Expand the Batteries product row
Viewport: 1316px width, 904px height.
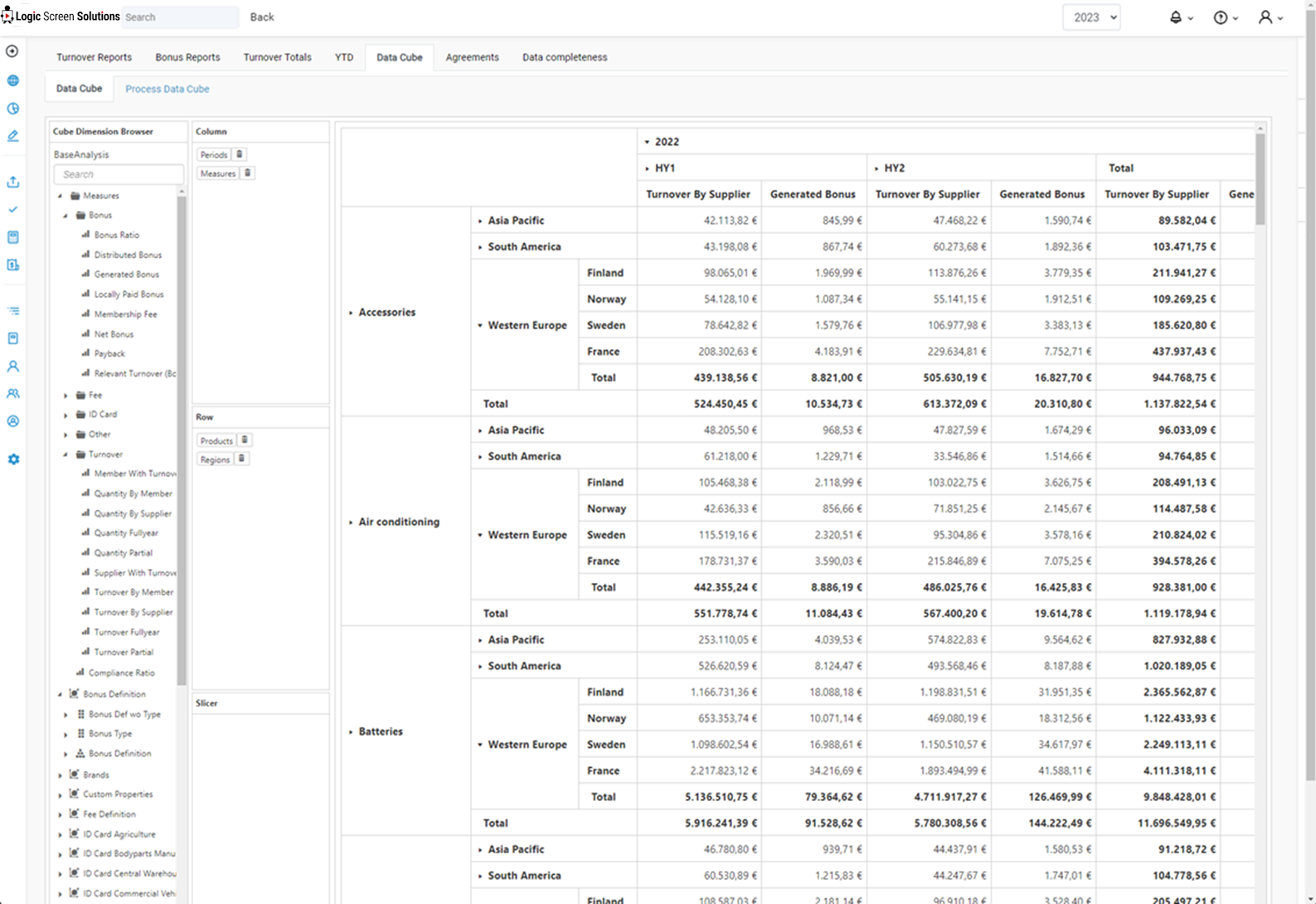tap(351, 731)
